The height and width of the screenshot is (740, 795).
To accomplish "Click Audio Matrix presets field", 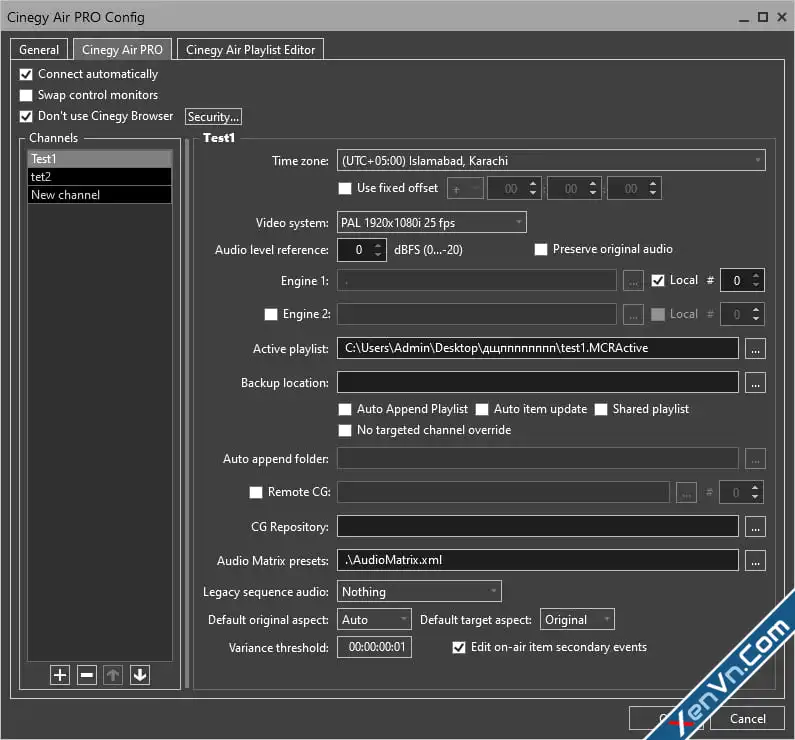I will coord(537,560).
